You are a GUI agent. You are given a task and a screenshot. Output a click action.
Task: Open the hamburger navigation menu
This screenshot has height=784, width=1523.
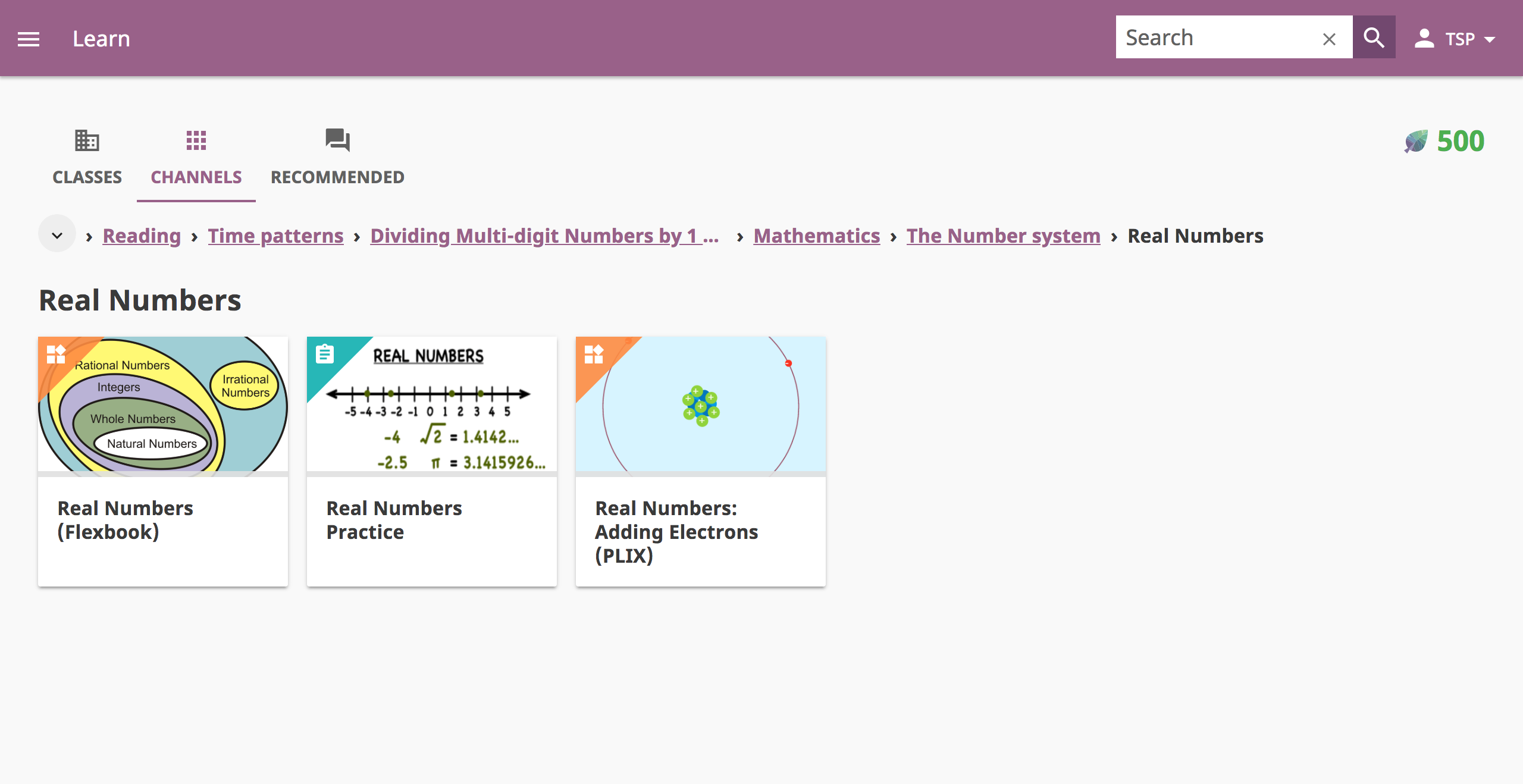[29, 39]
